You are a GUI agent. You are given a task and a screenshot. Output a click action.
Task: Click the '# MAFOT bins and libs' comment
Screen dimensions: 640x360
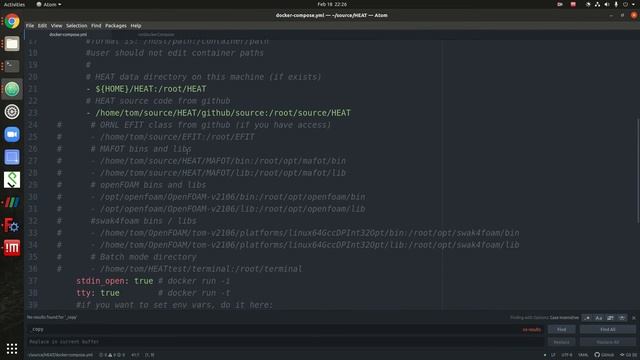(x=141, y=149)
